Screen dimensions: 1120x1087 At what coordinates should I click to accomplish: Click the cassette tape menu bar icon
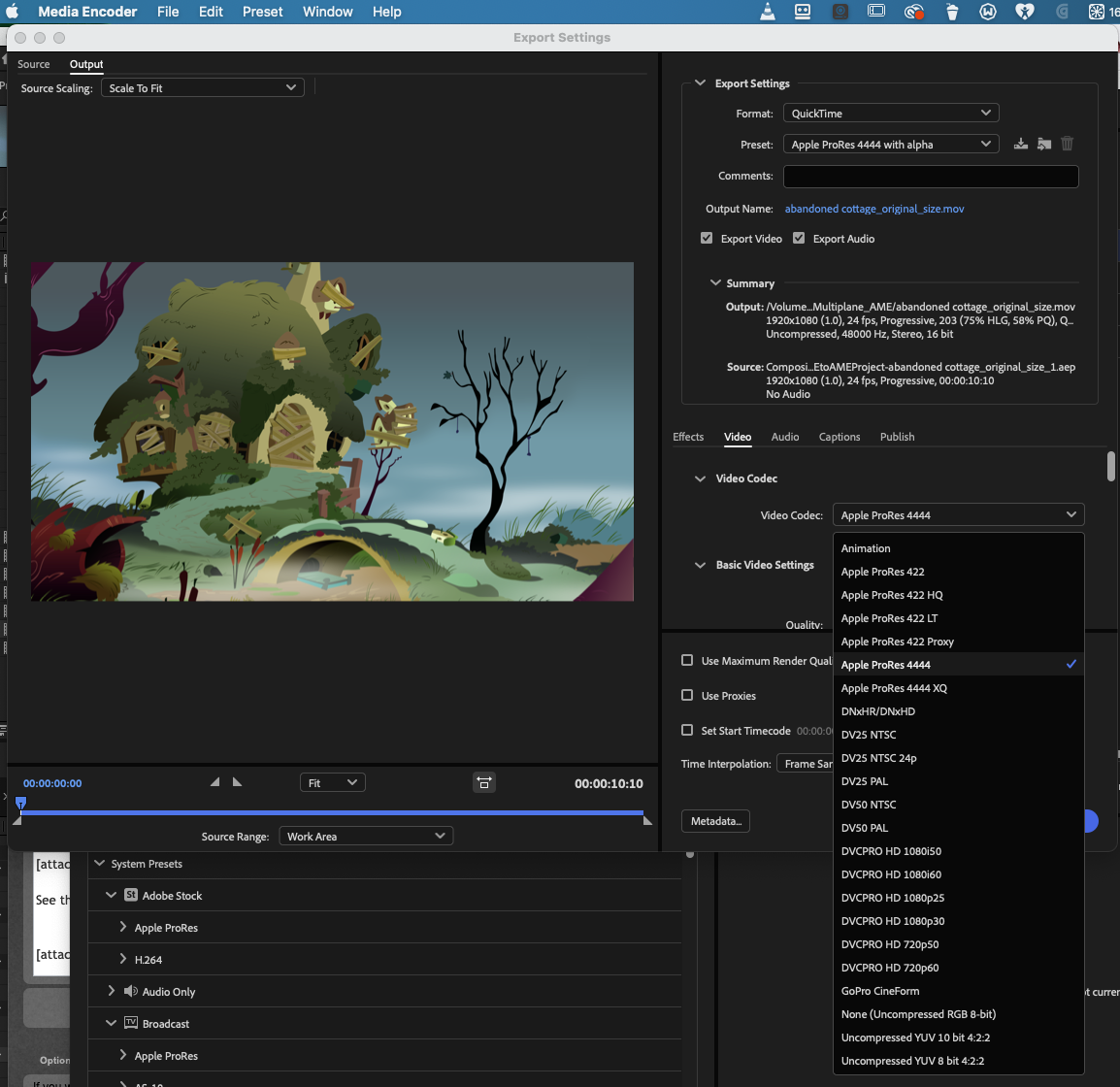tap(803, 12)
